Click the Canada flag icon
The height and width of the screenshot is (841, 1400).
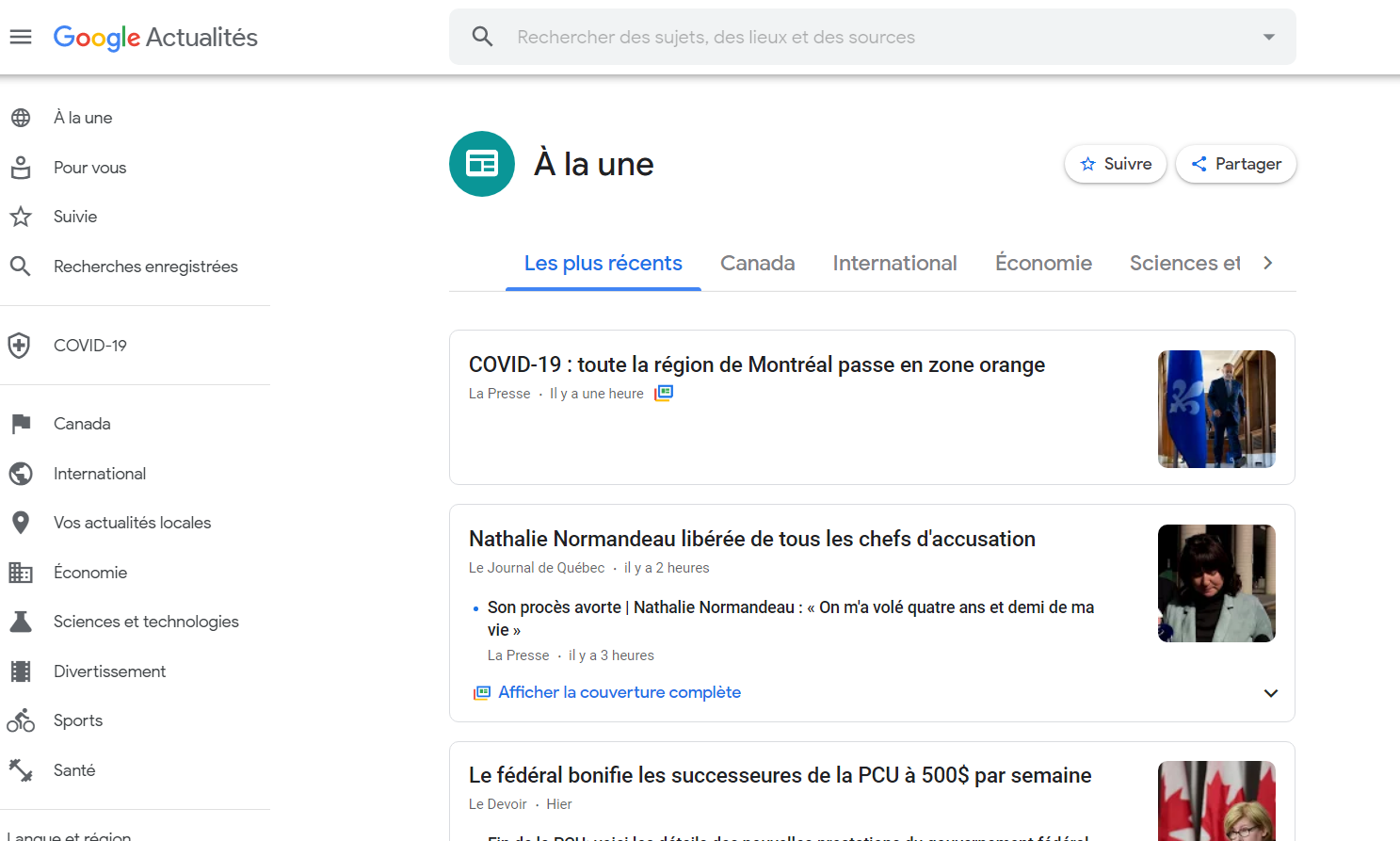[21, 424]
